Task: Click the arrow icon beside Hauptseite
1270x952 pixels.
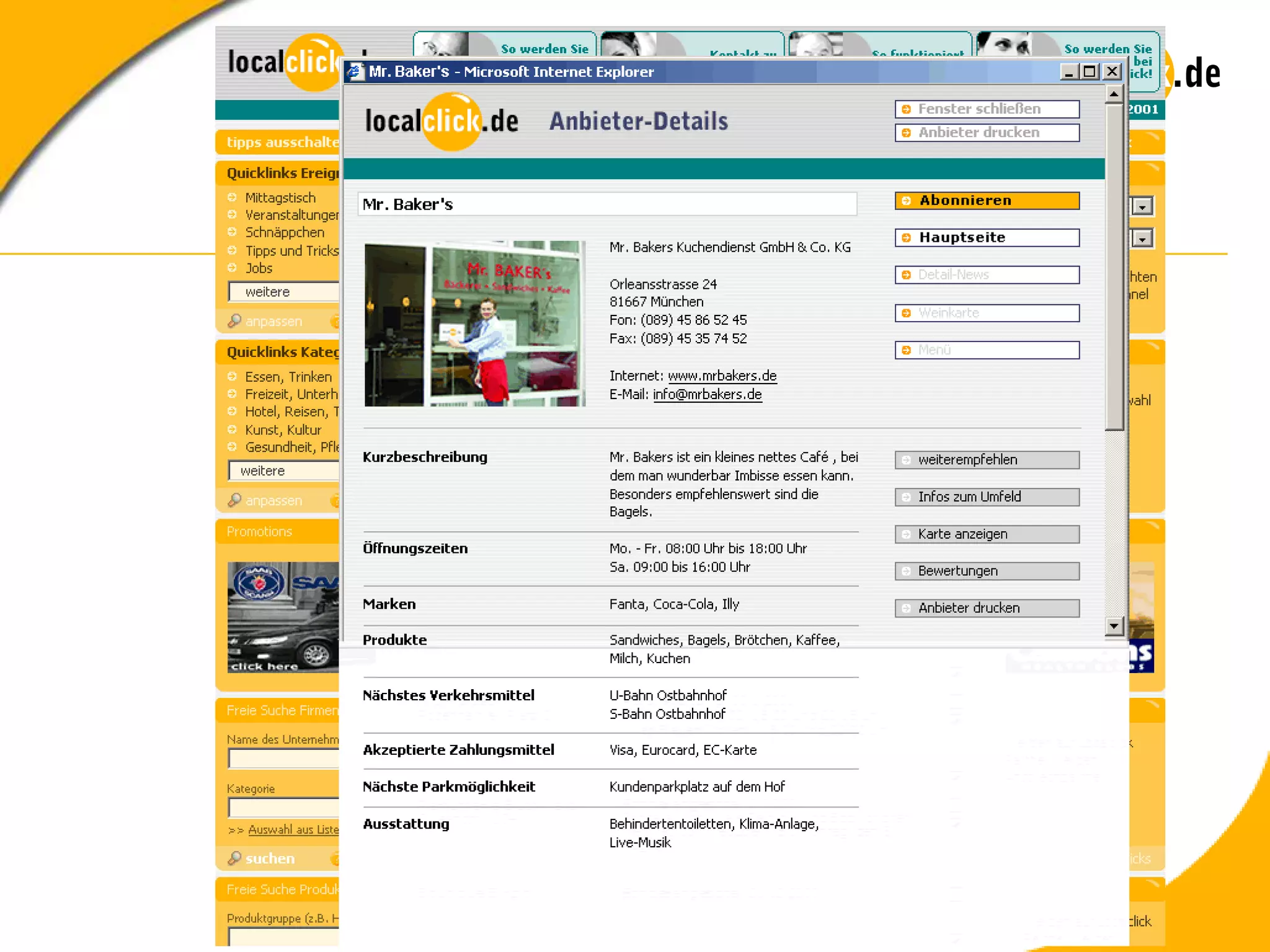Action: pos(906,238)
